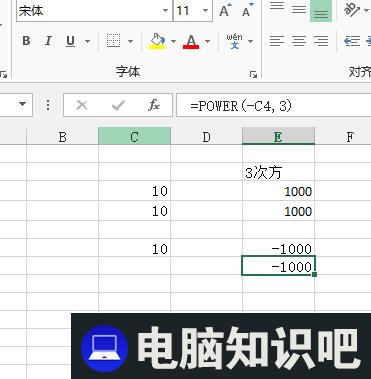Open the 宋体 font name dropdown
Viewport: 371px width, 379px height.
tap(165, 11)
